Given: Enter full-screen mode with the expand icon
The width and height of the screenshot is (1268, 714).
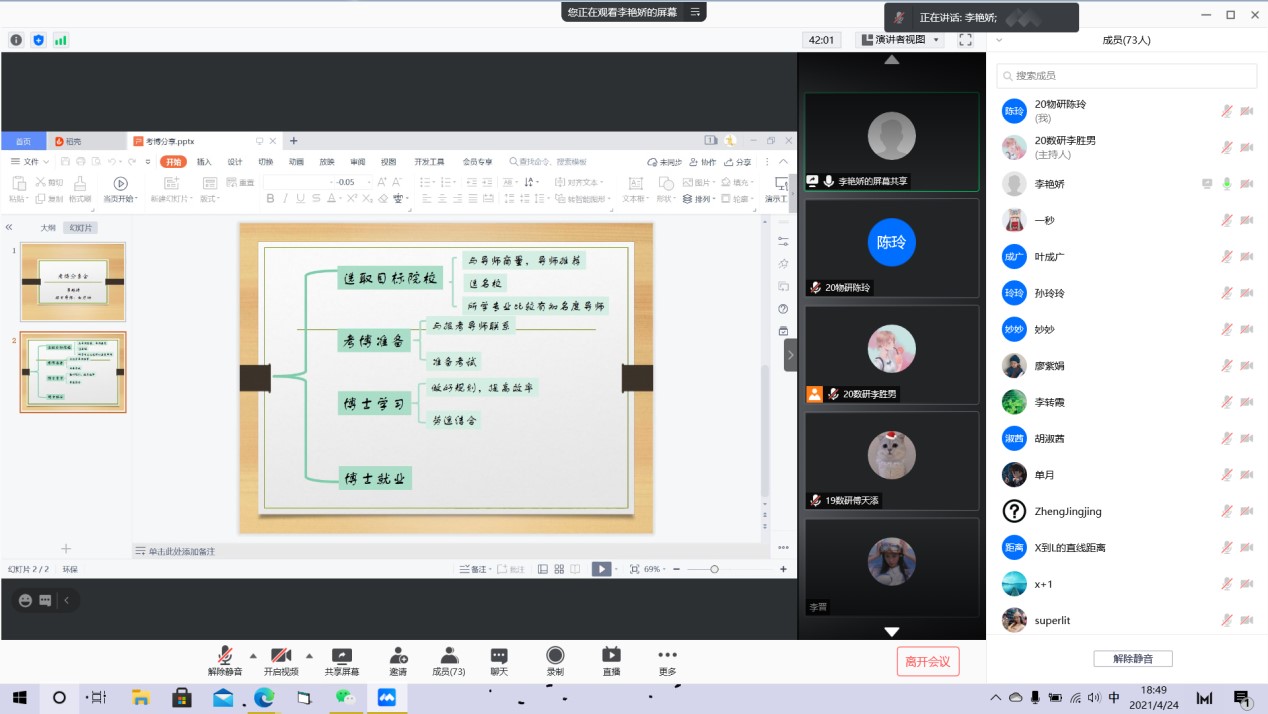Looking at the screenshot, I should (965, 40).
